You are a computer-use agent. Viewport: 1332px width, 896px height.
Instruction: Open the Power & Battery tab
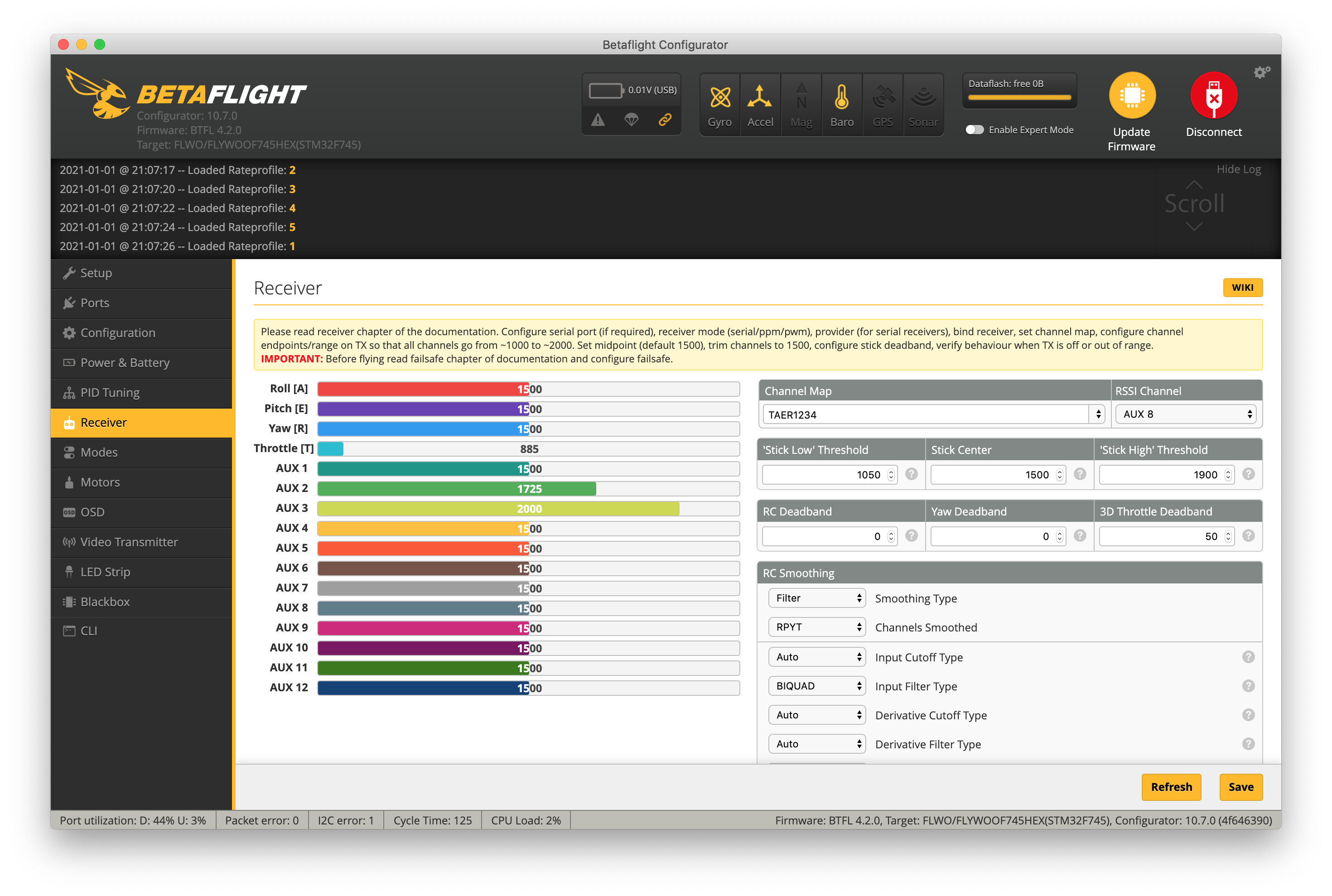click(141, 363)
